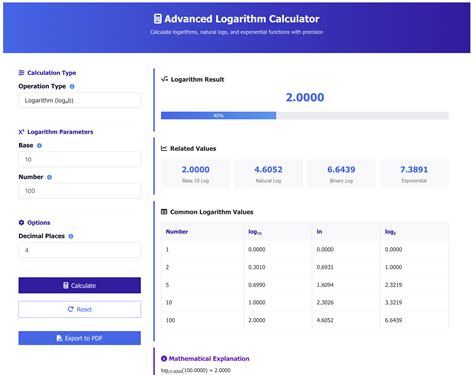Click the Operation Type info icon

coord(72,86)
